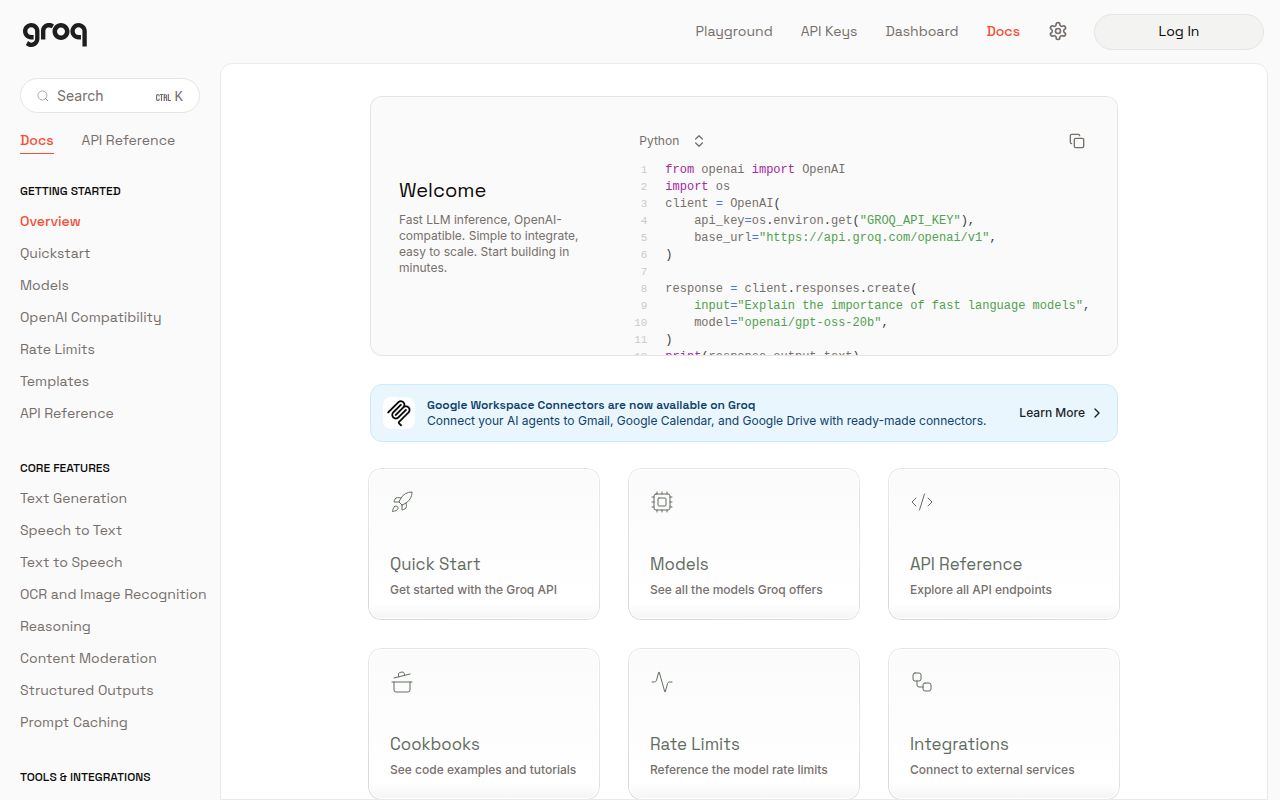The height and width of the screenshot is (800, 1280).
Task: Open settings gear icon in header
Action: 1058,31
